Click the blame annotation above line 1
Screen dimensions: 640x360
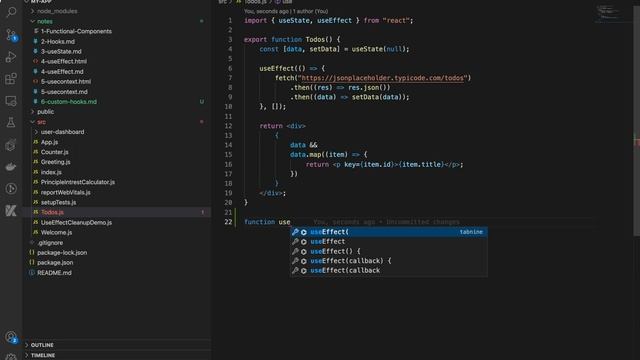coord(286,11)
